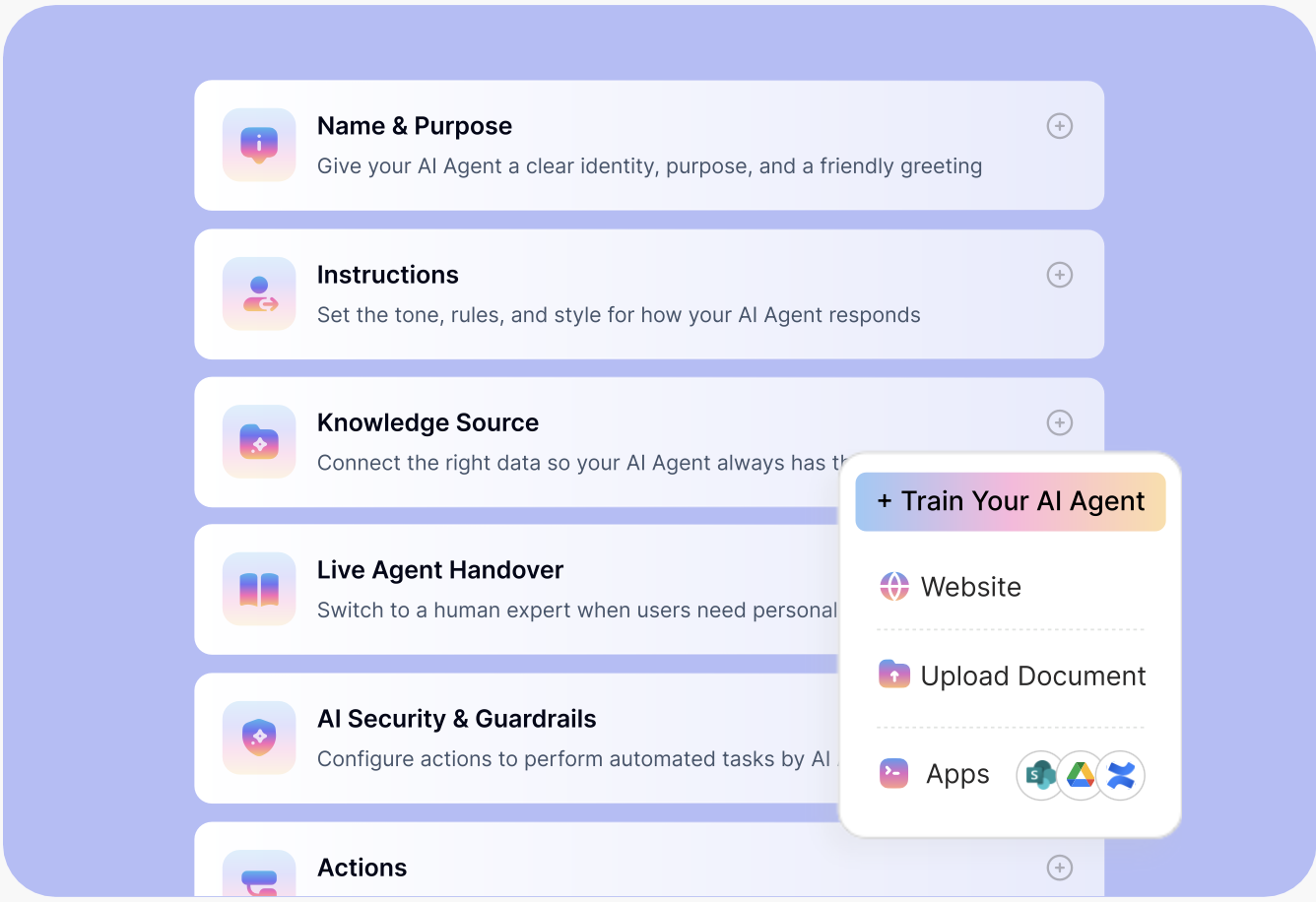Expand the Instructions section plus button

pos(1060,275)
